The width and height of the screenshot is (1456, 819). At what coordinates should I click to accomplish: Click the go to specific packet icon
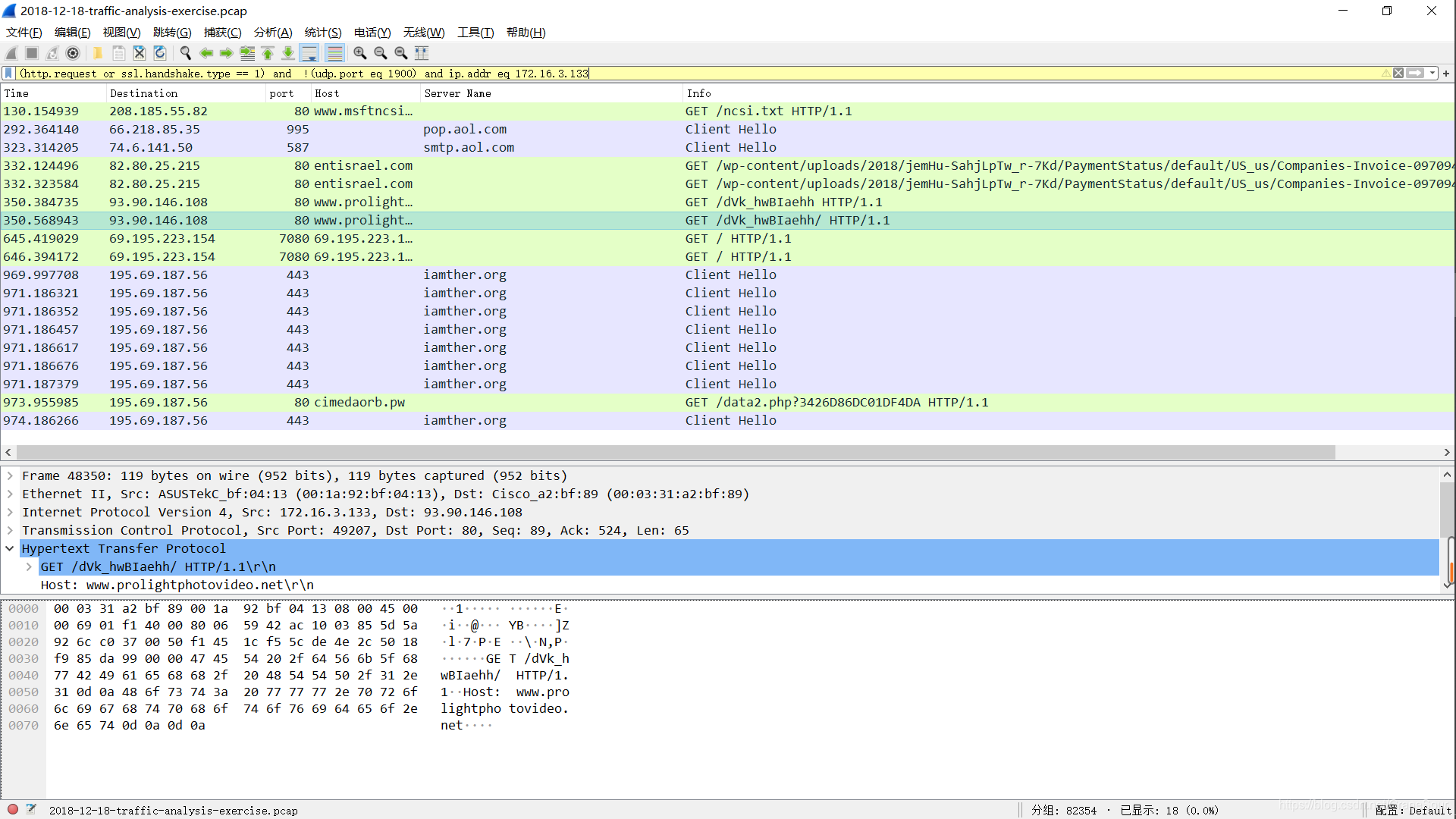pos(247,53)
